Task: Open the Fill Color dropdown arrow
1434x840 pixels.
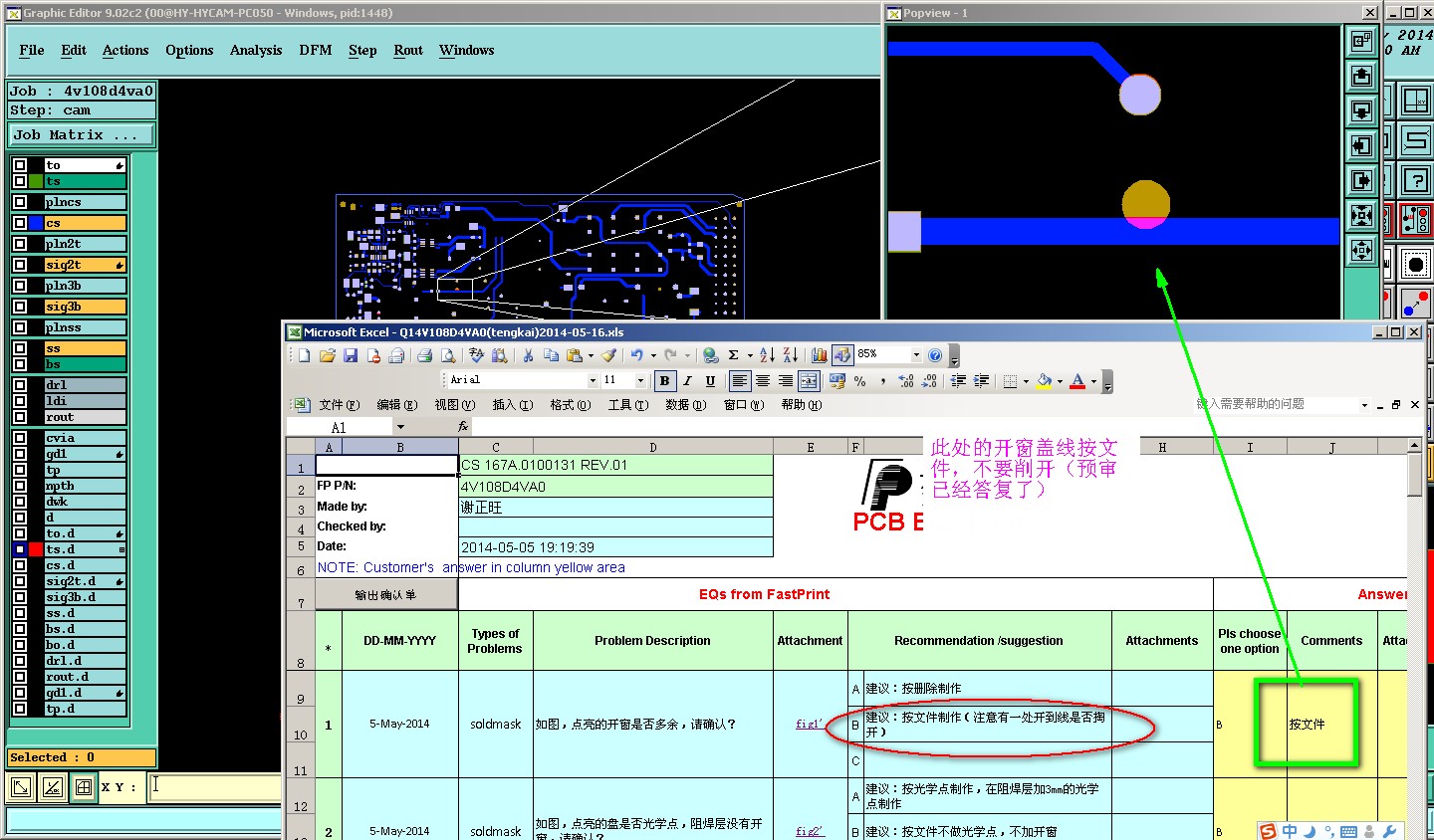Action: 1060,381
